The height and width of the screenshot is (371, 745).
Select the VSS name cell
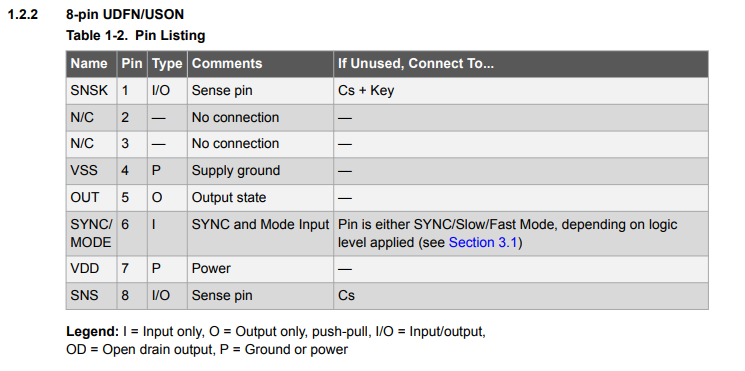pyautogui.click(x=92, y=171)
